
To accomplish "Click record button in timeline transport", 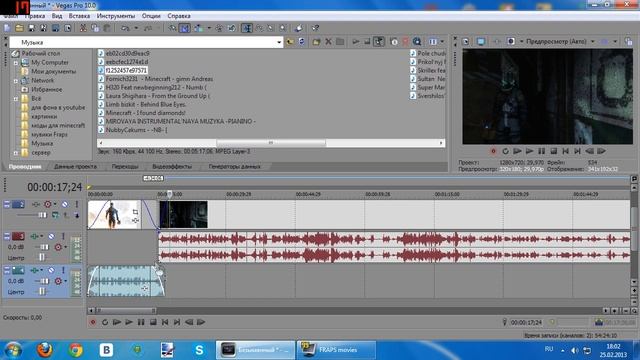I will [93, 322].
